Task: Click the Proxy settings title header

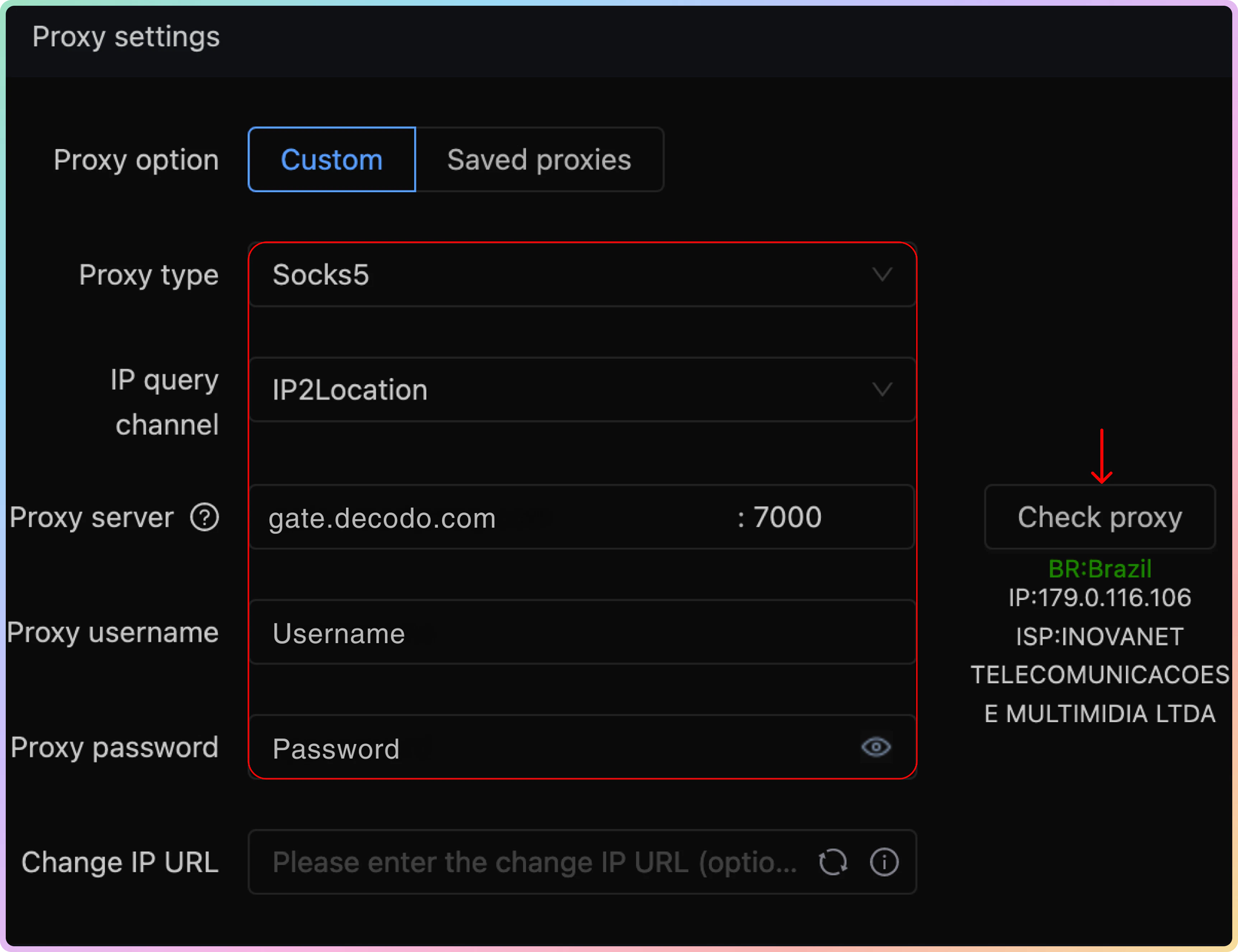Action: [126, 37]
